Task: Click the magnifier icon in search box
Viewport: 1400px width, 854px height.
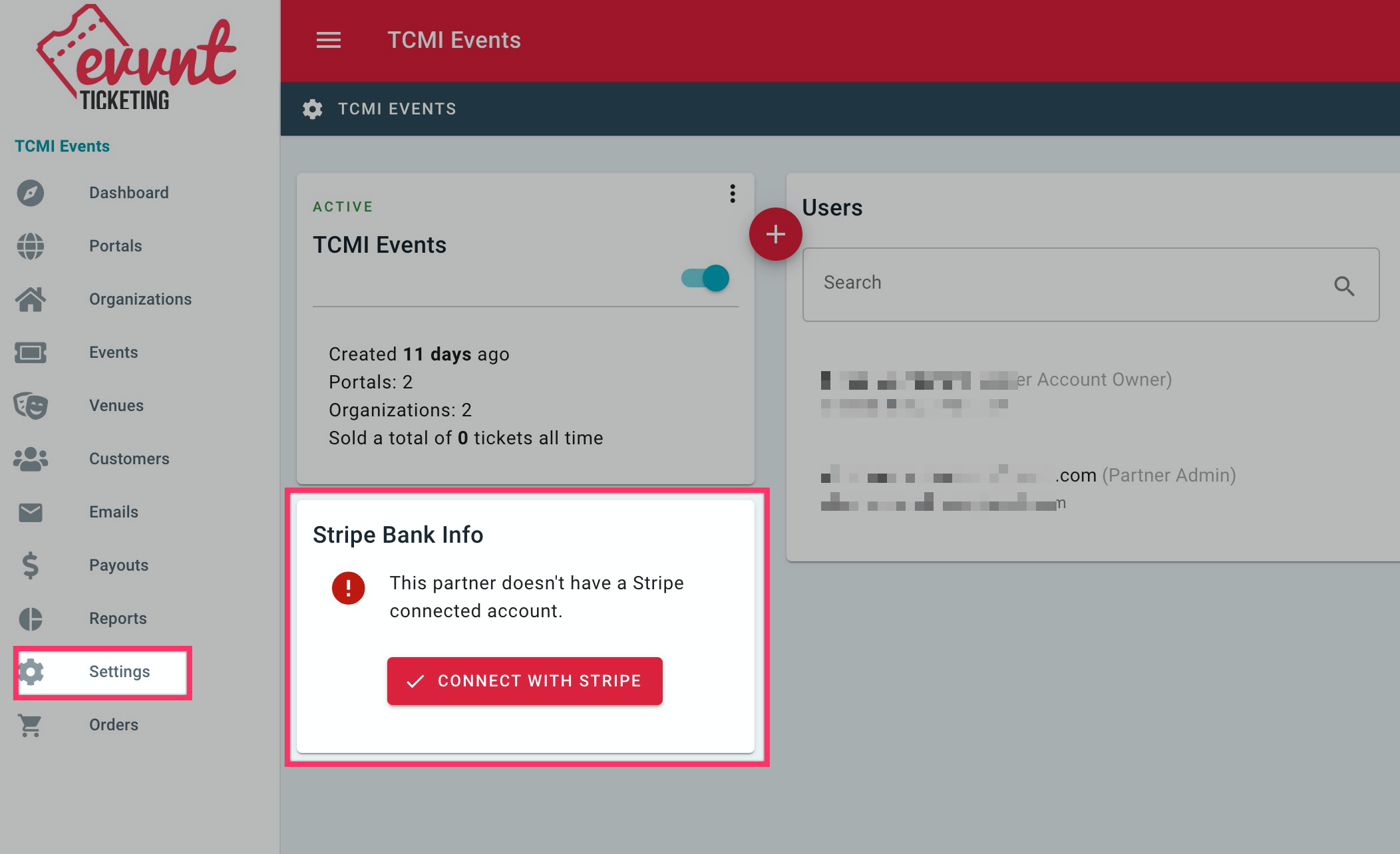Action: 1343,286
